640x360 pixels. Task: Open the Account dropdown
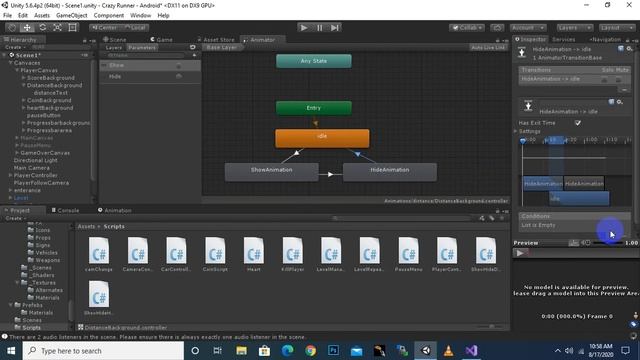click(x=528, y=28)
